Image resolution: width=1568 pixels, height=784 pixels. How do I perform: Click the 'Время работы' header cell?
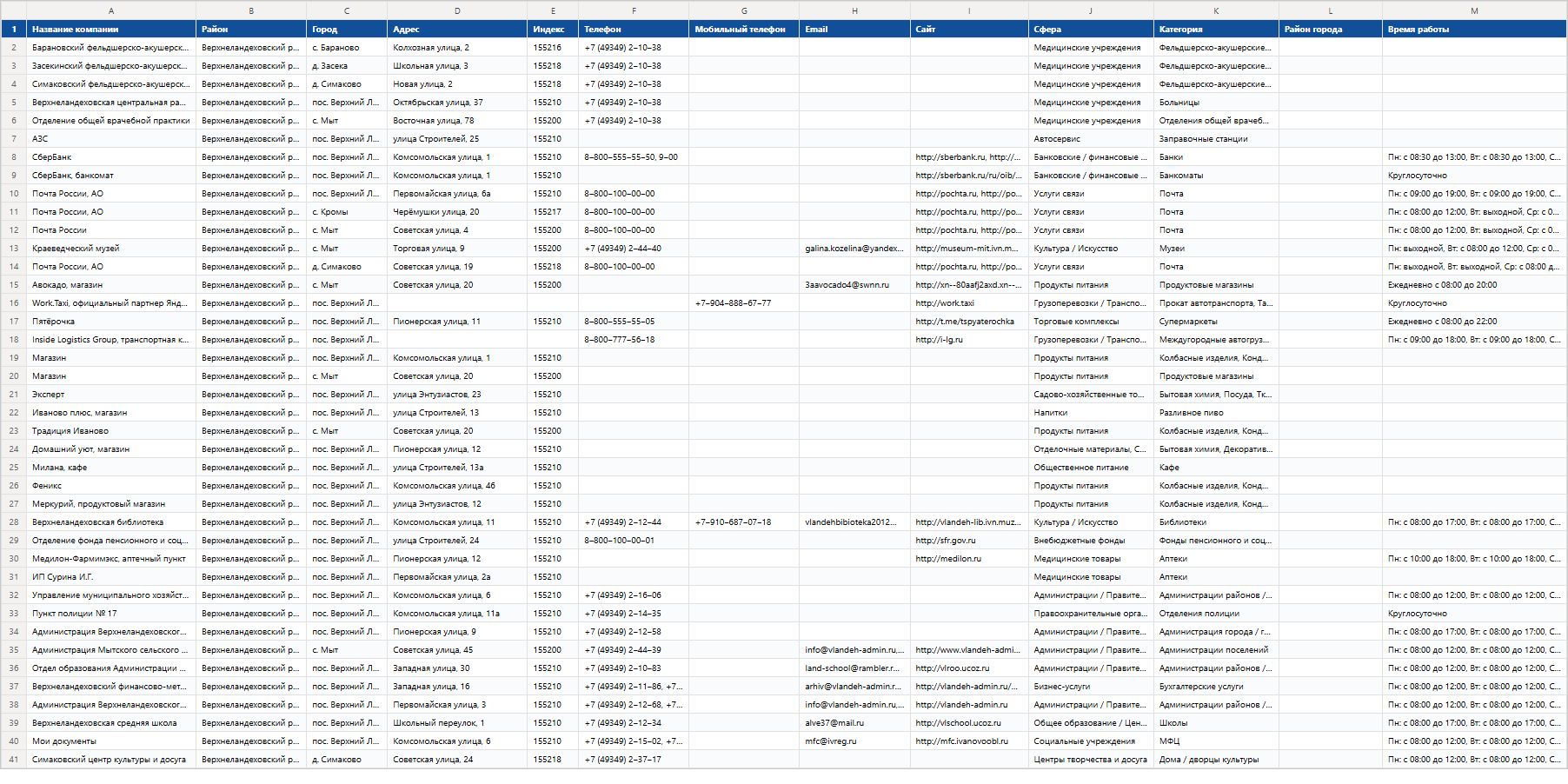[1474, 29]
